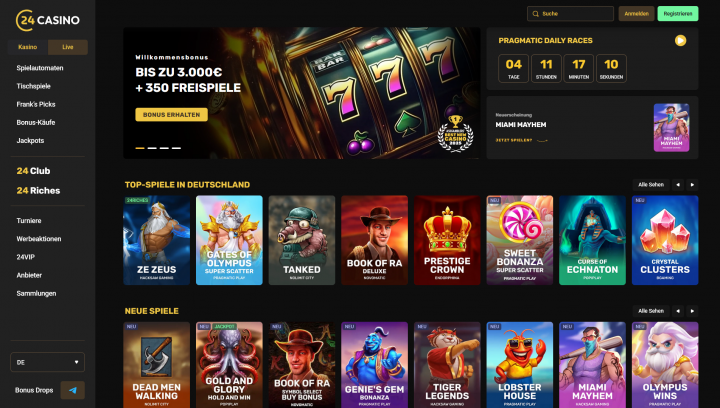Switch to the Kasino toggle
The height and width of the screenshot is (408, 720).
pos(28,47)
